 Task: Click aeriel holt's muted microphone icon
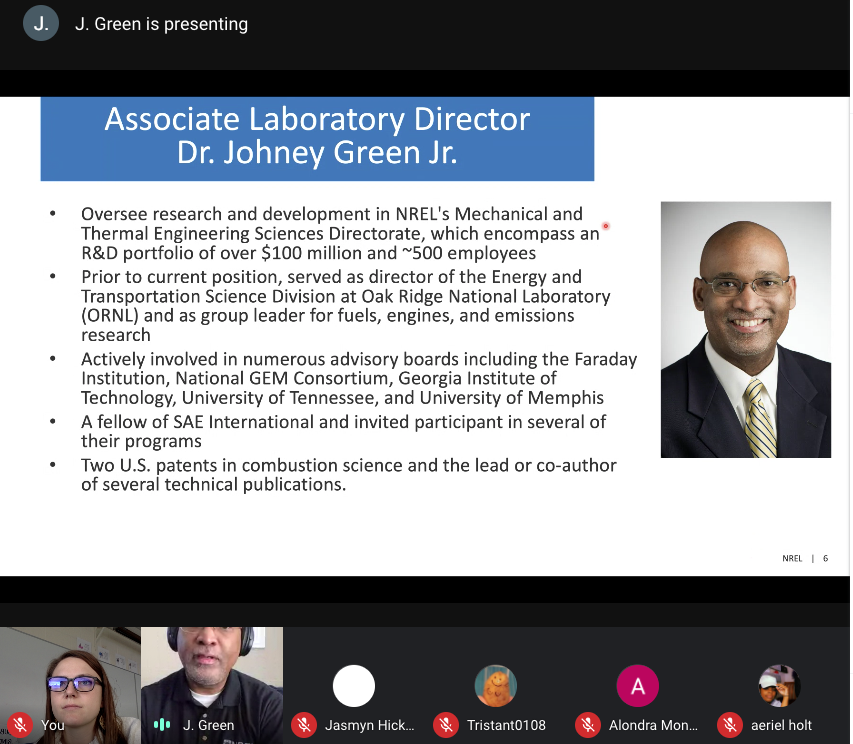(x=730, y=724)
